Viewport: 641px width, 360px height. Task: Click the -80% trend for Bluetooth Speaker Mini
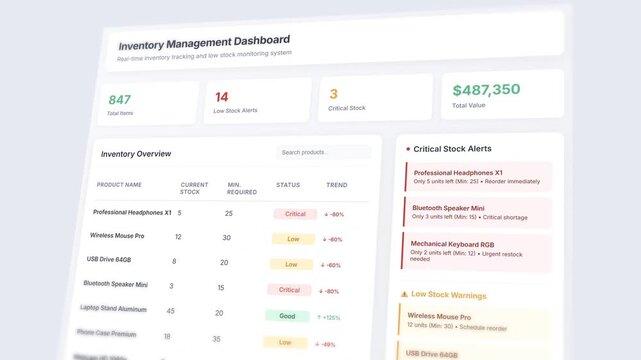click(329, 291)
